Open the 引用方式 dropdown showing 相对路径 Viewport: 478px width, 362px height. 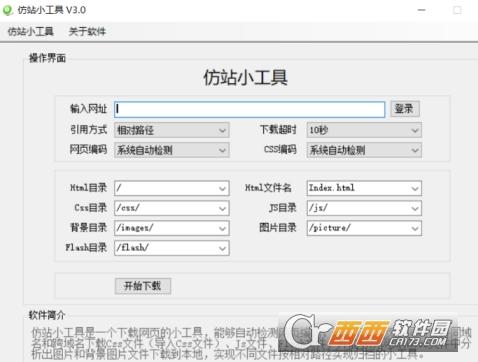coord(172,130)
